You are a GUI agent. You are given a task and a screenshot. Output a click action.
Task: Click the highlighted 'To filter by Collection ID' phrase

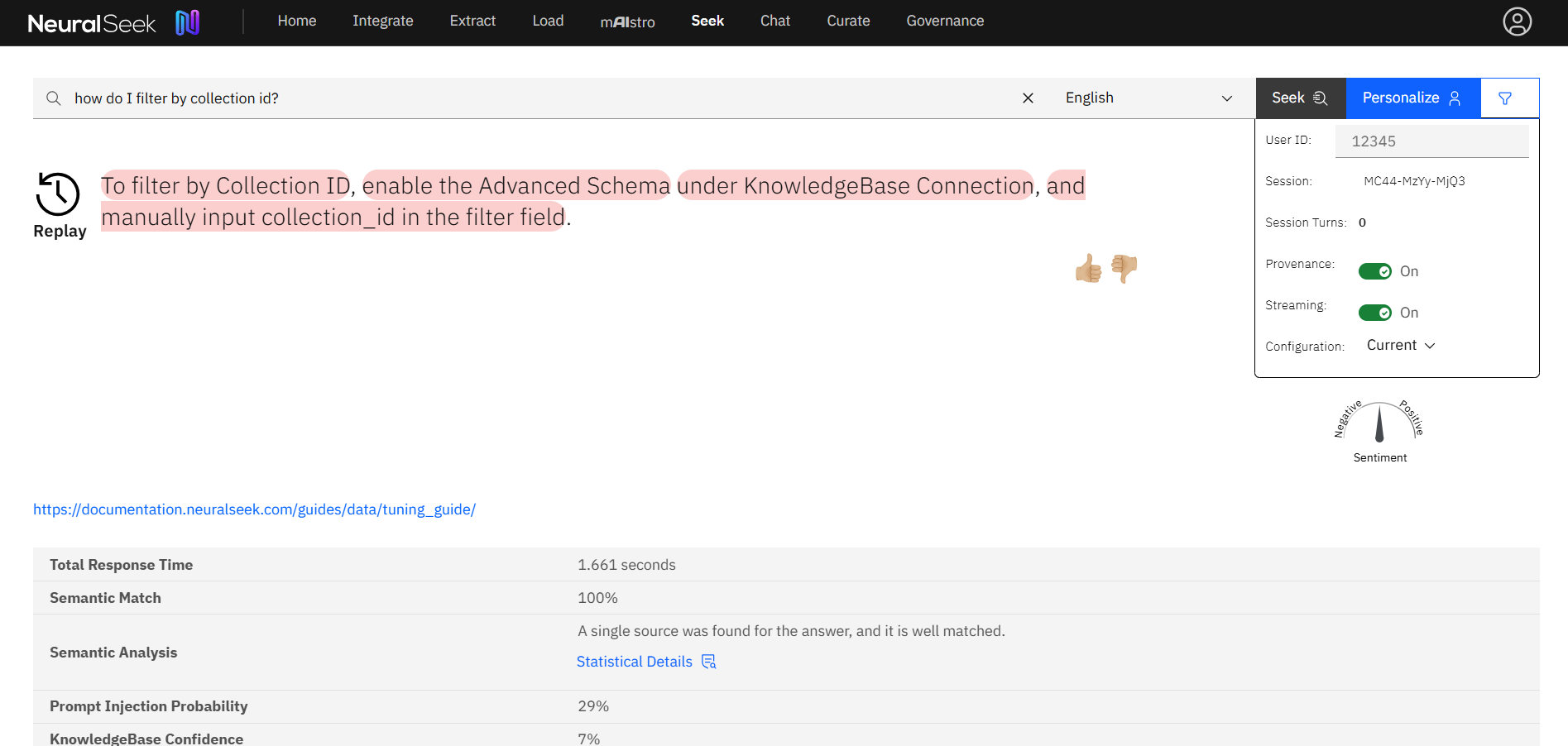click(226, 185)
